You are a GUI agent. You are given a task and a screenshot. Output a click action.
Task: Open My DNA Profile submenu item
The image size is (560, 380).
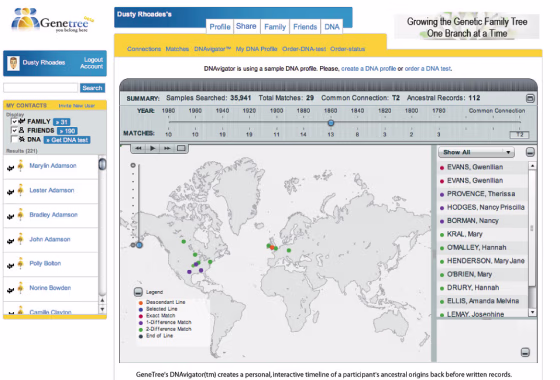click(x=256, y=49)
